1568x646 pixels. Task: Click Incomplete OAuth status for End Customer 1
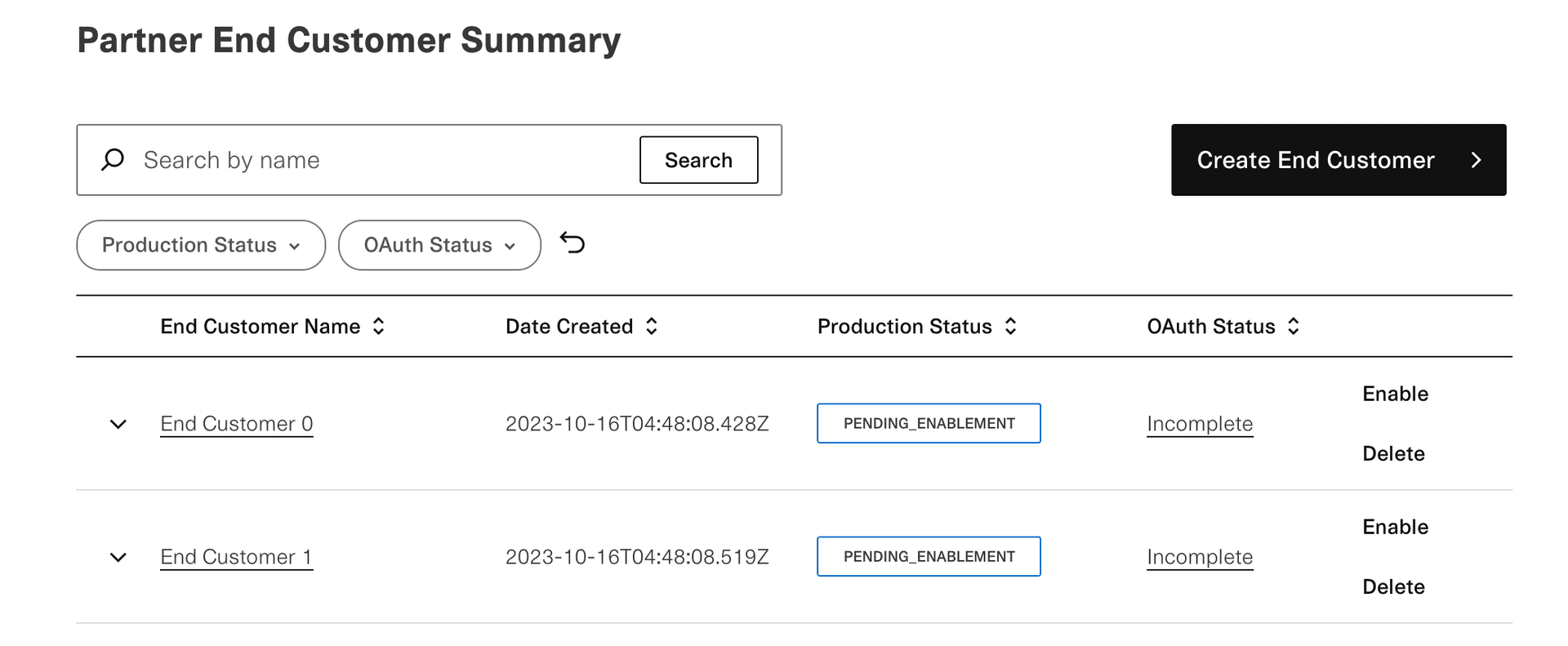pyautogui.click(x=1200, y=557)
